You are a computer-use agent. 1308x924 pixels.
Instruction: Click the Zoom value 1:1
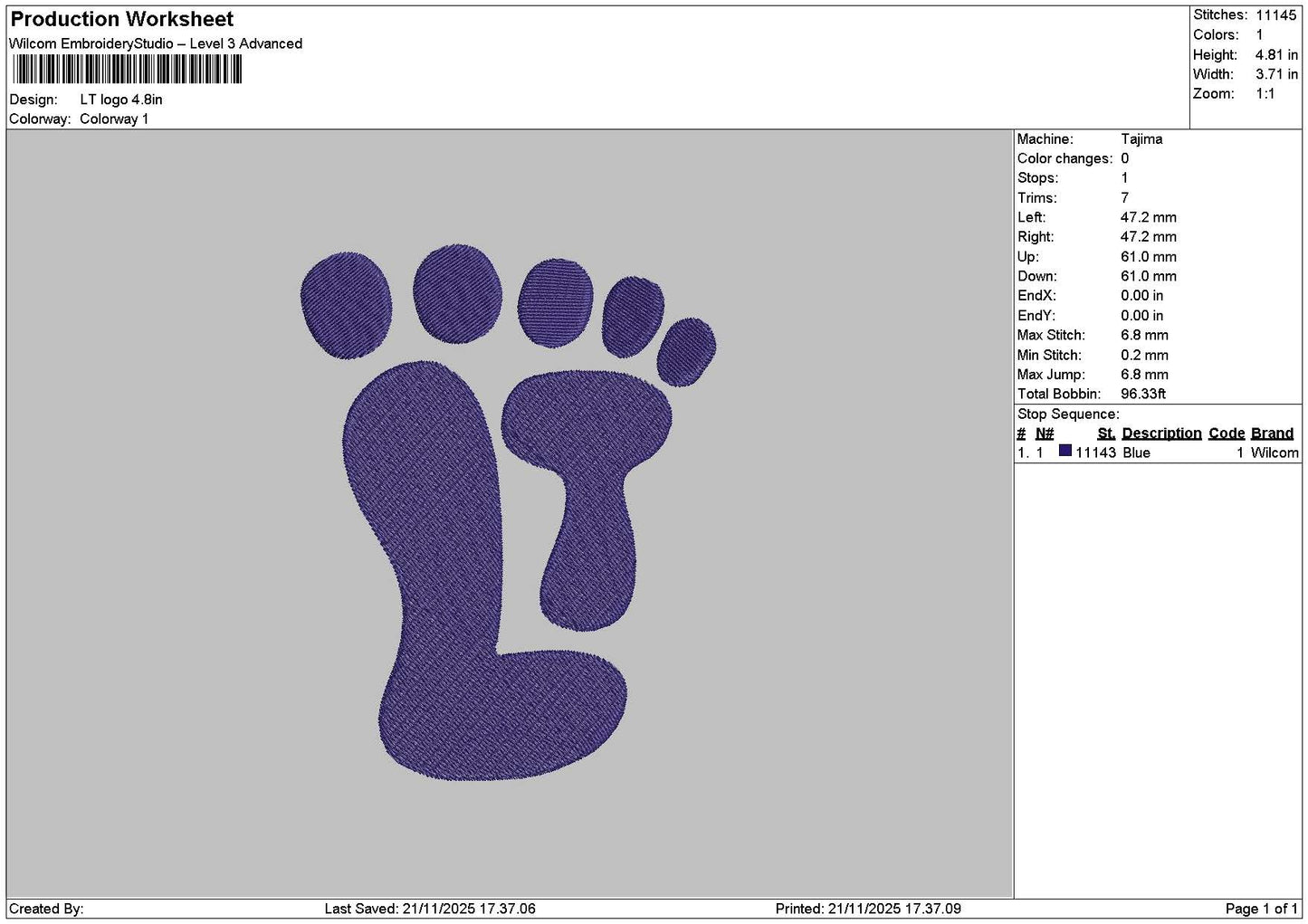[x=1265, y=93]
